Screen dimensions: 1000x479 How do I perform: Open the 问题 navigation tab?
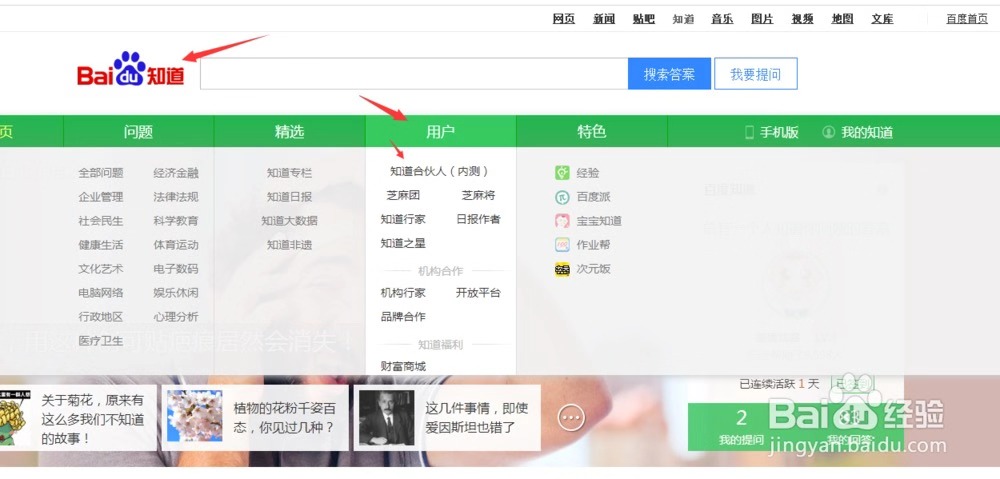click(138, 131)
